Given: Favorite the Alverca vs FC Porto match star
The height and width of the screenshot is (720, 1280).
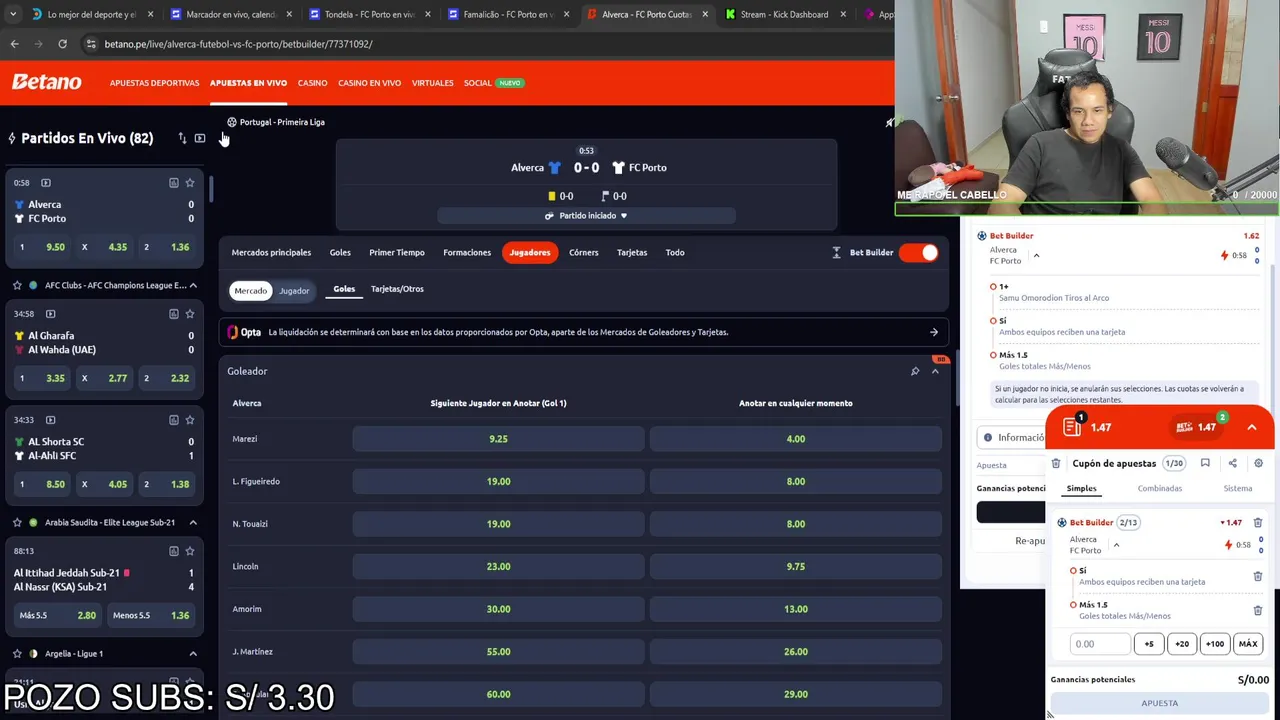Looking at the screenshot, I should click(190, 183).
